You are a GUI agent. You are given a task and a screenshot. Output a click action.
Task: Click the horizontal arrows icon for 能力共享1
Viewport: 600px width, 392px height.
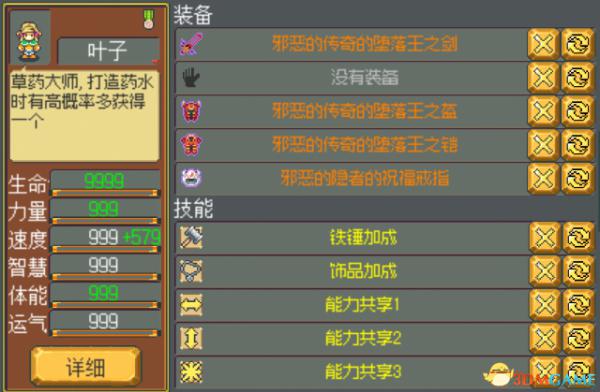(x=191, y=305)
